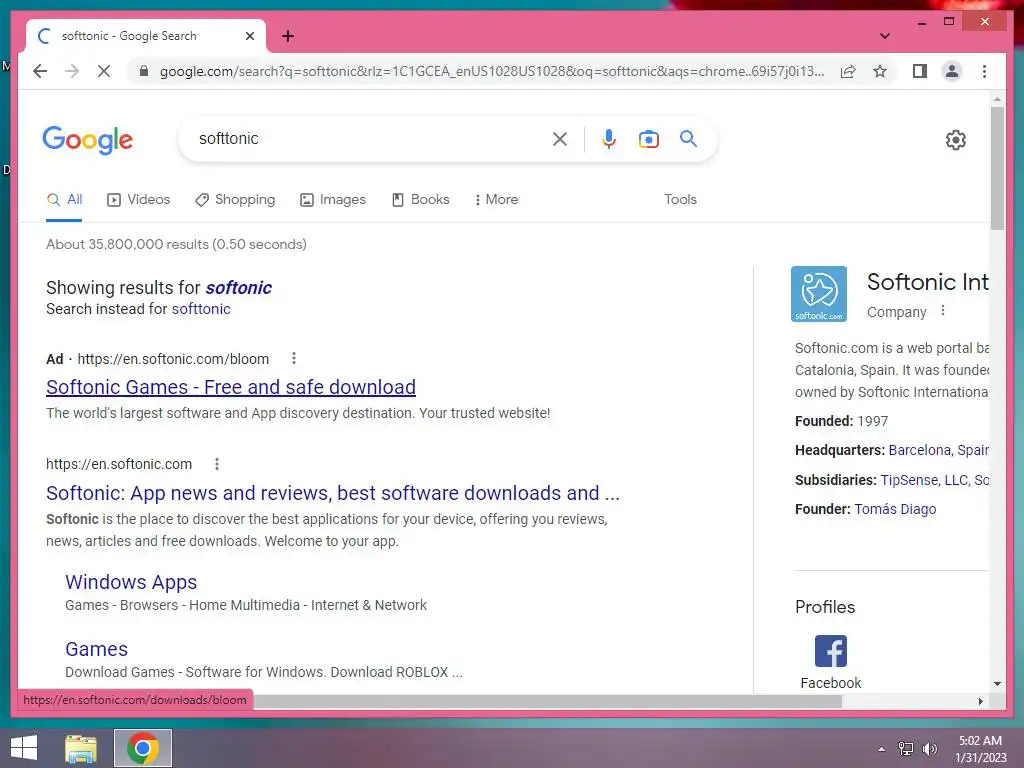Screen dimensions: 1024x768
Task: Start voice search with microphone icon
Action: pyautogui.click(x=609, y=138)
